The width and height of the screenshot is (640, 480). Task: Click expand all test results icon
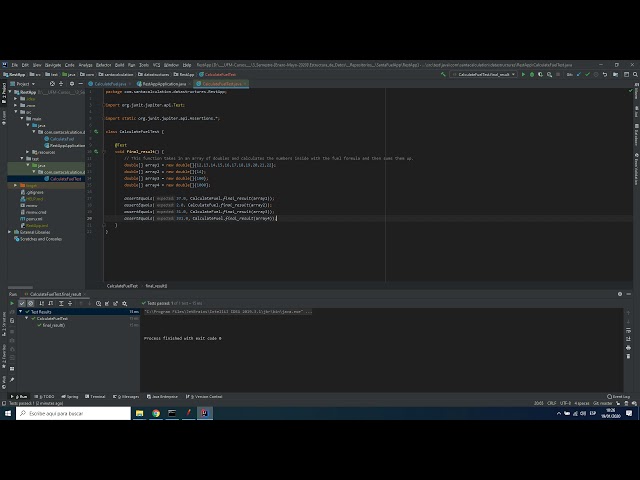click(x=61, y=303)
